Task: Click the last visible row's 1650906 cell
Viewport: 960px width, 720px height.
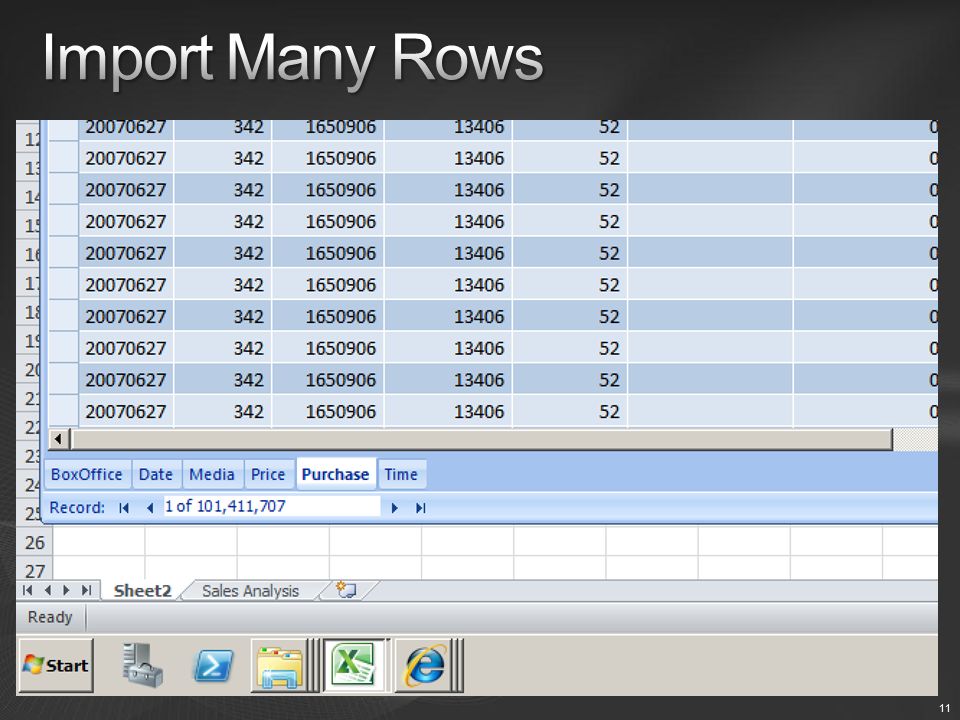Action: coord(328,411)
